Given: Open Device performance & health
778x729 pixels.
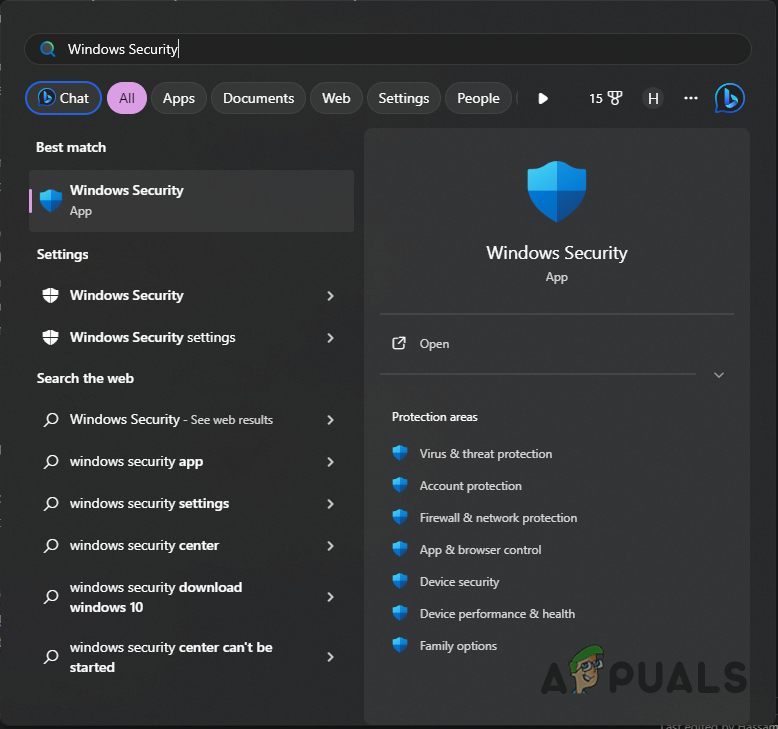Looking at the screenshot, I should 497,614.
